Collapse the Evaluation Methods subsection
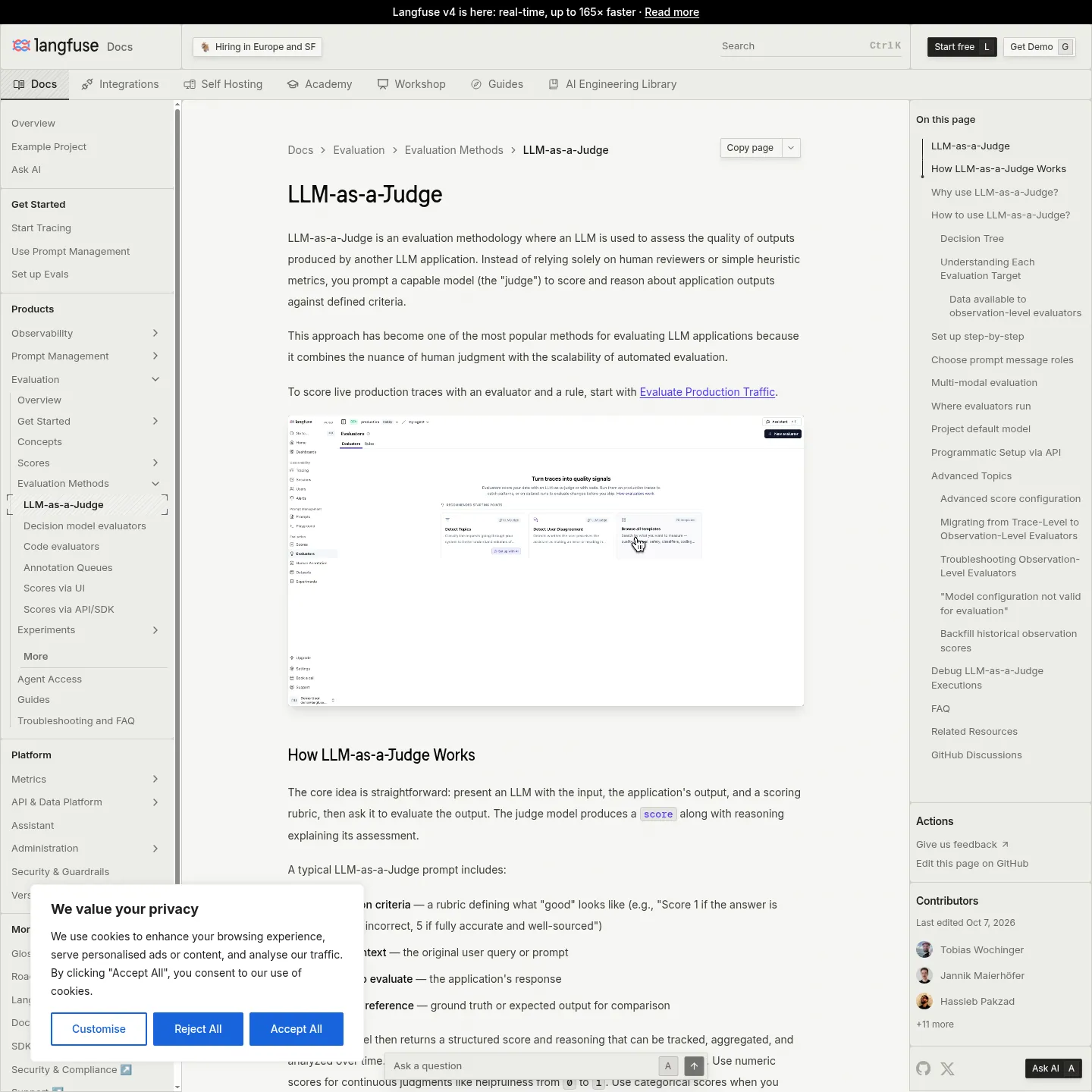The width and height of the screenshot is (1092, 1092). [155, 483]
